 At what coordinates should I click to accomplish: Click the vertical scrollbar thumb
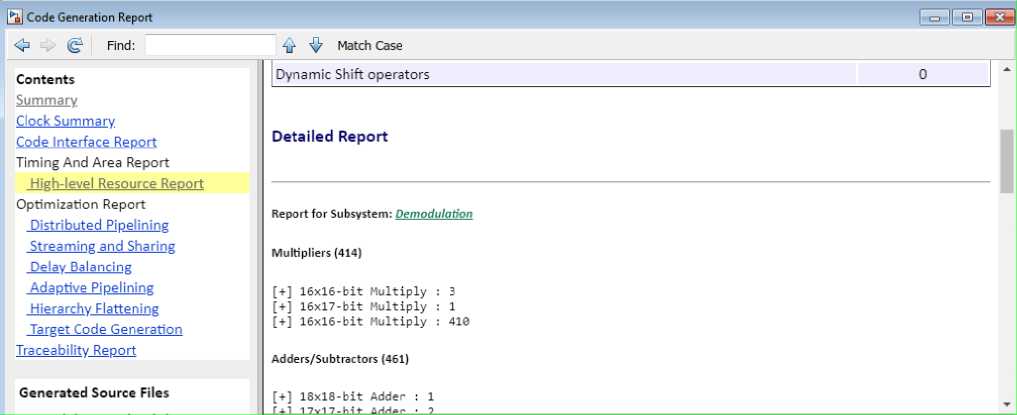(x=1007, y=160)
